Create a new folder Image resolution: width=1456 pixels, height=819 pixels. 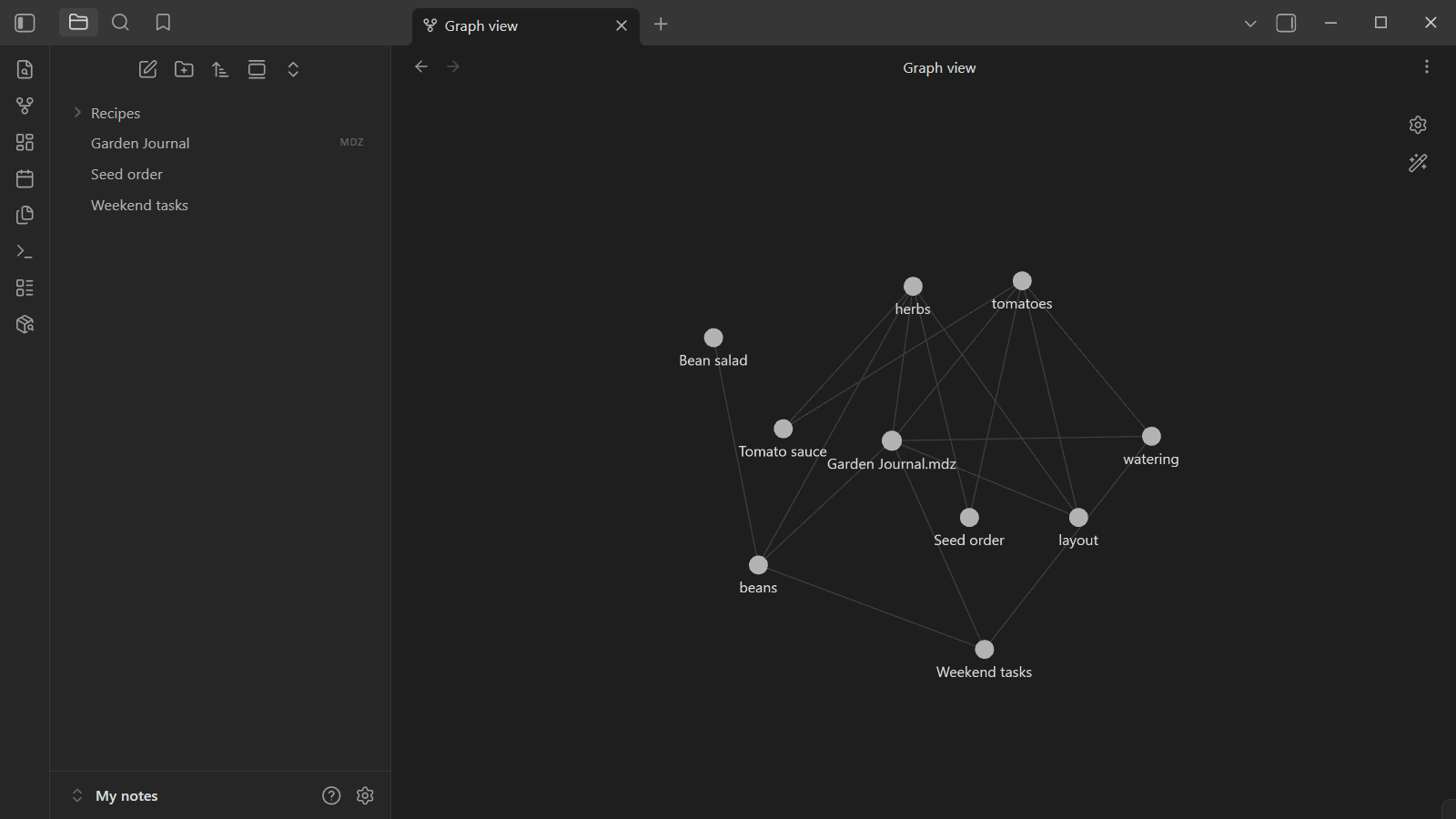tap(184, 69)
